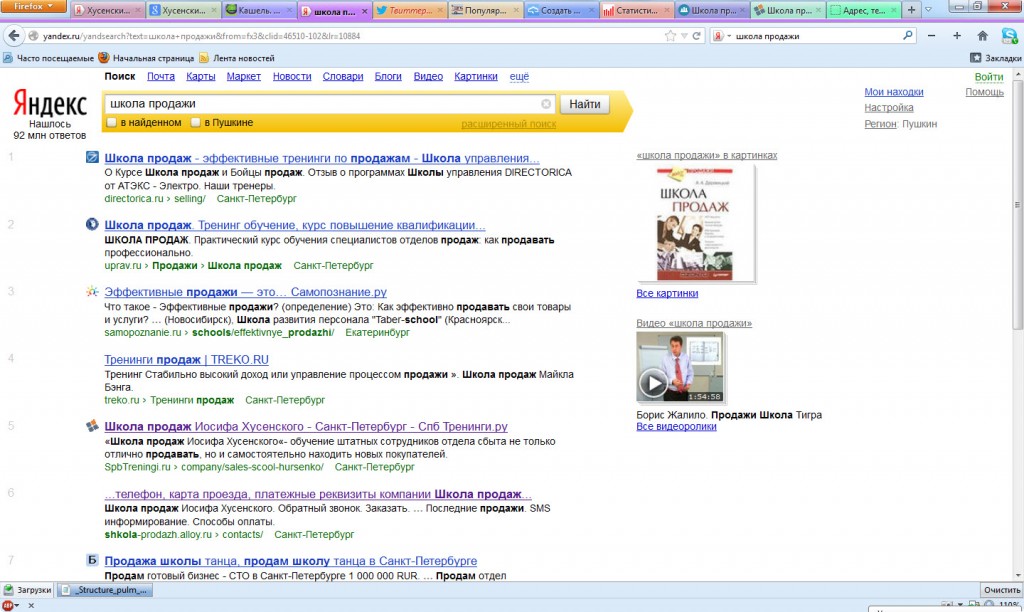This screenshot has height=612, width=1024.
Task: Open the Все картинки link
Action: click(667, 293)
